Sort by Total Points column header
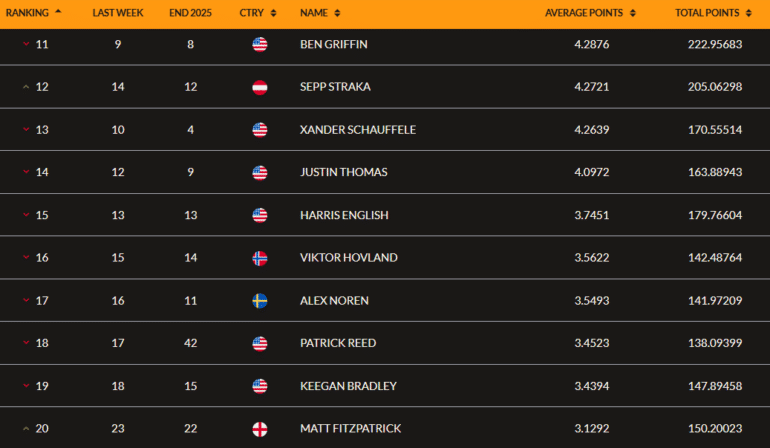 coord(712,13)
